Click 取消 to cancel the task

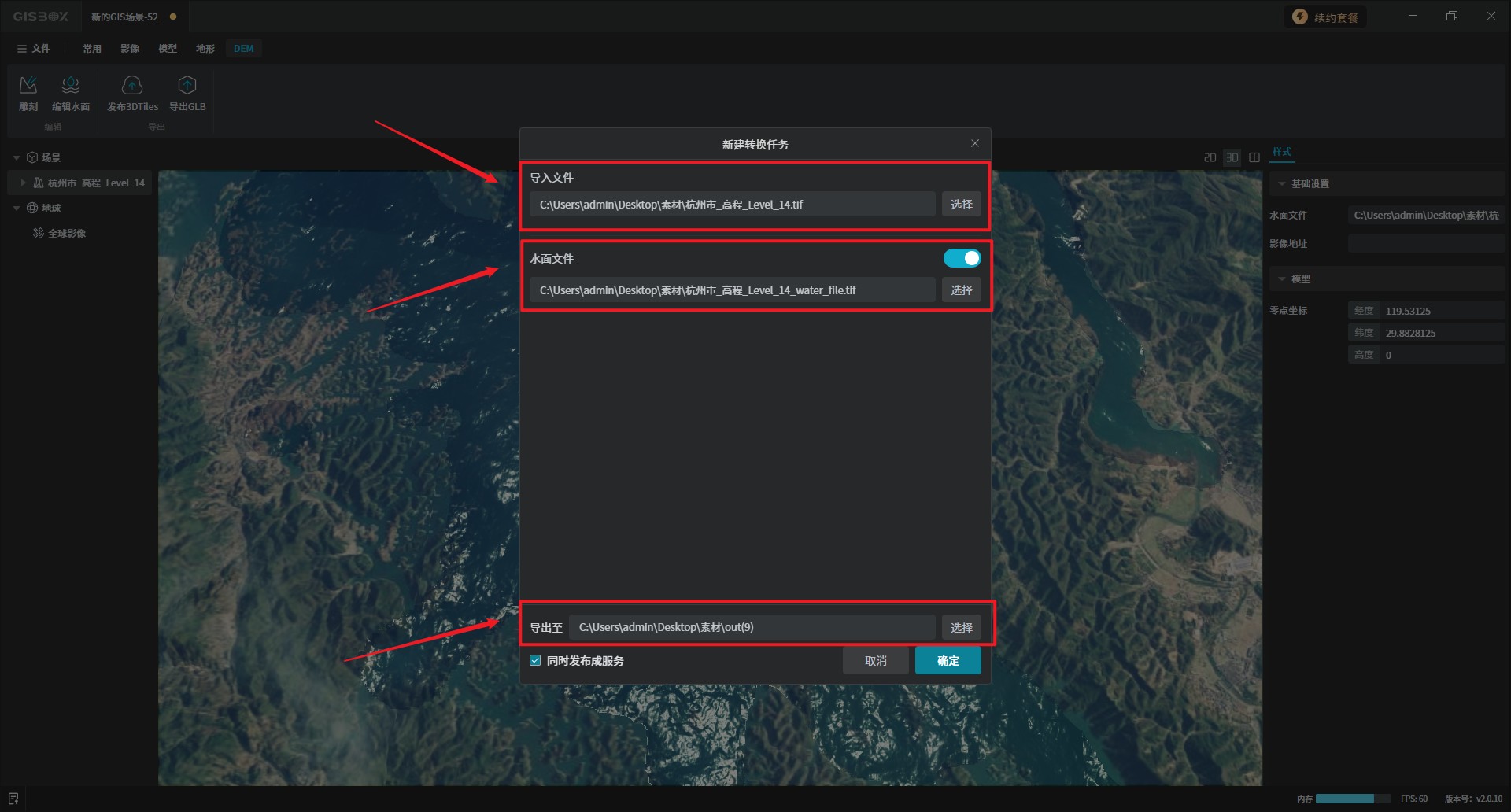tap(875, 661)
